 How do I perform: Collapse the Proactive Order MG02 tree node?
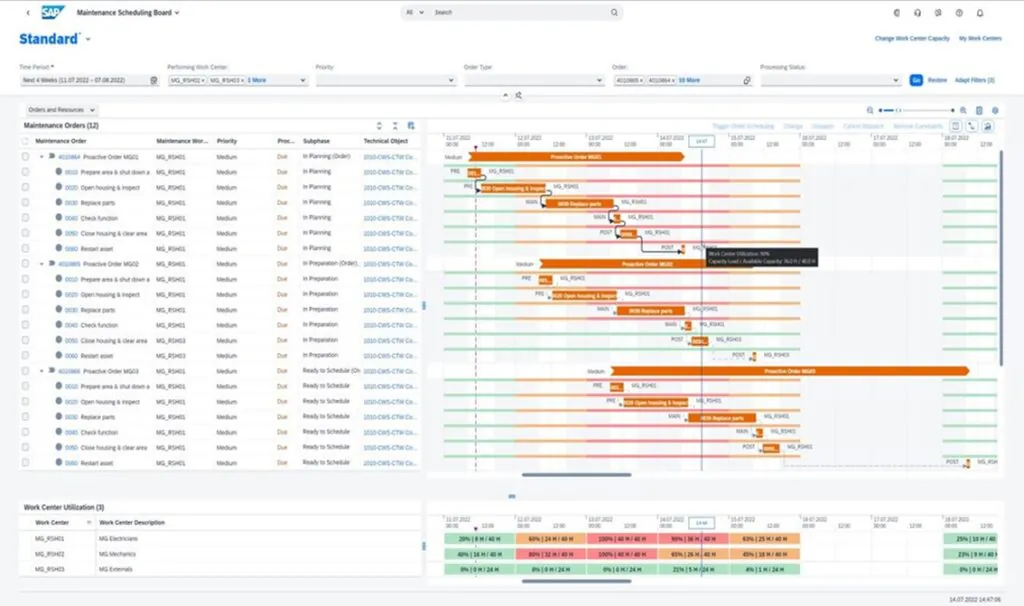tap(42, 264)
